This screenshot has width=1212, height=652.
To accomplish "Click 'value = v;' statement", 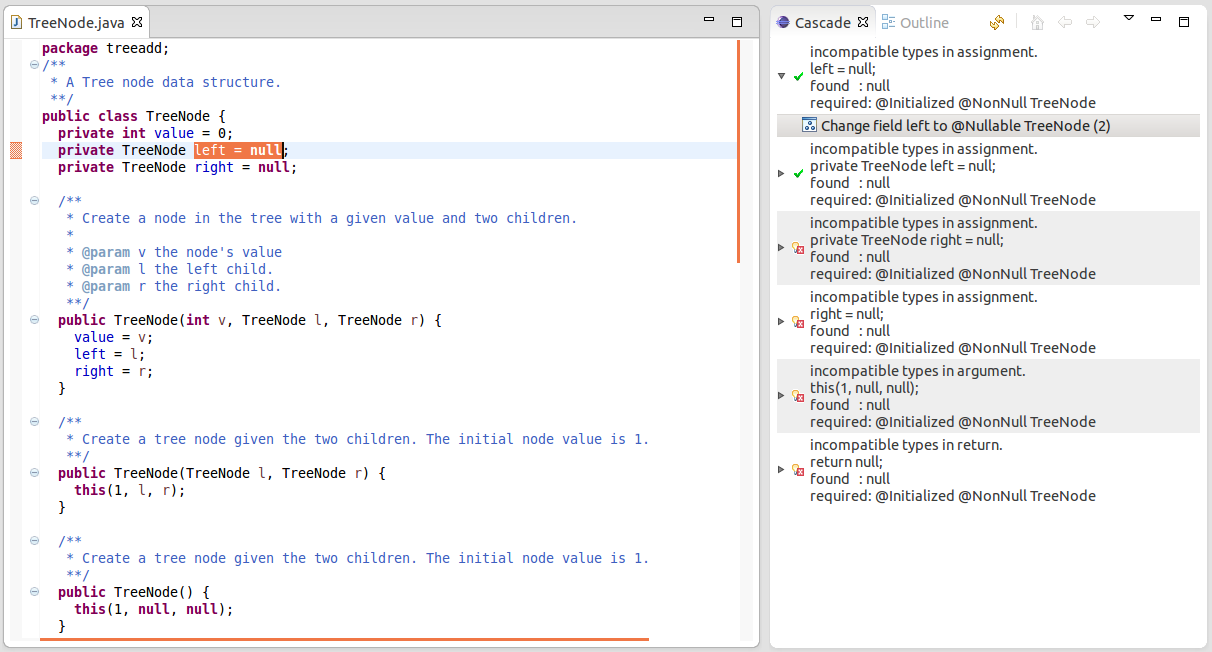I will coord(114,337).
